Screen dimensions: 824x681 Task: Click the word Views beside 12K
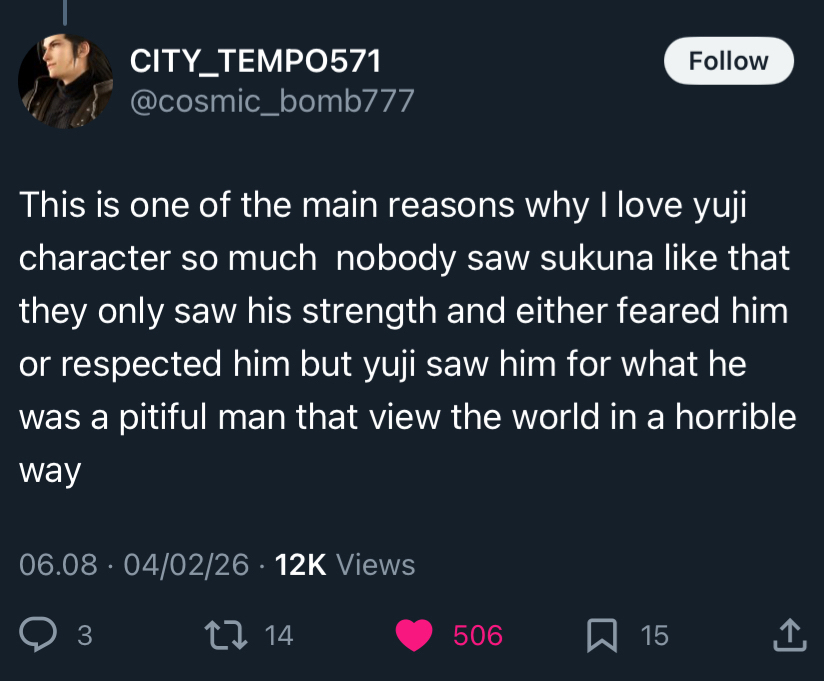point(375,565)
